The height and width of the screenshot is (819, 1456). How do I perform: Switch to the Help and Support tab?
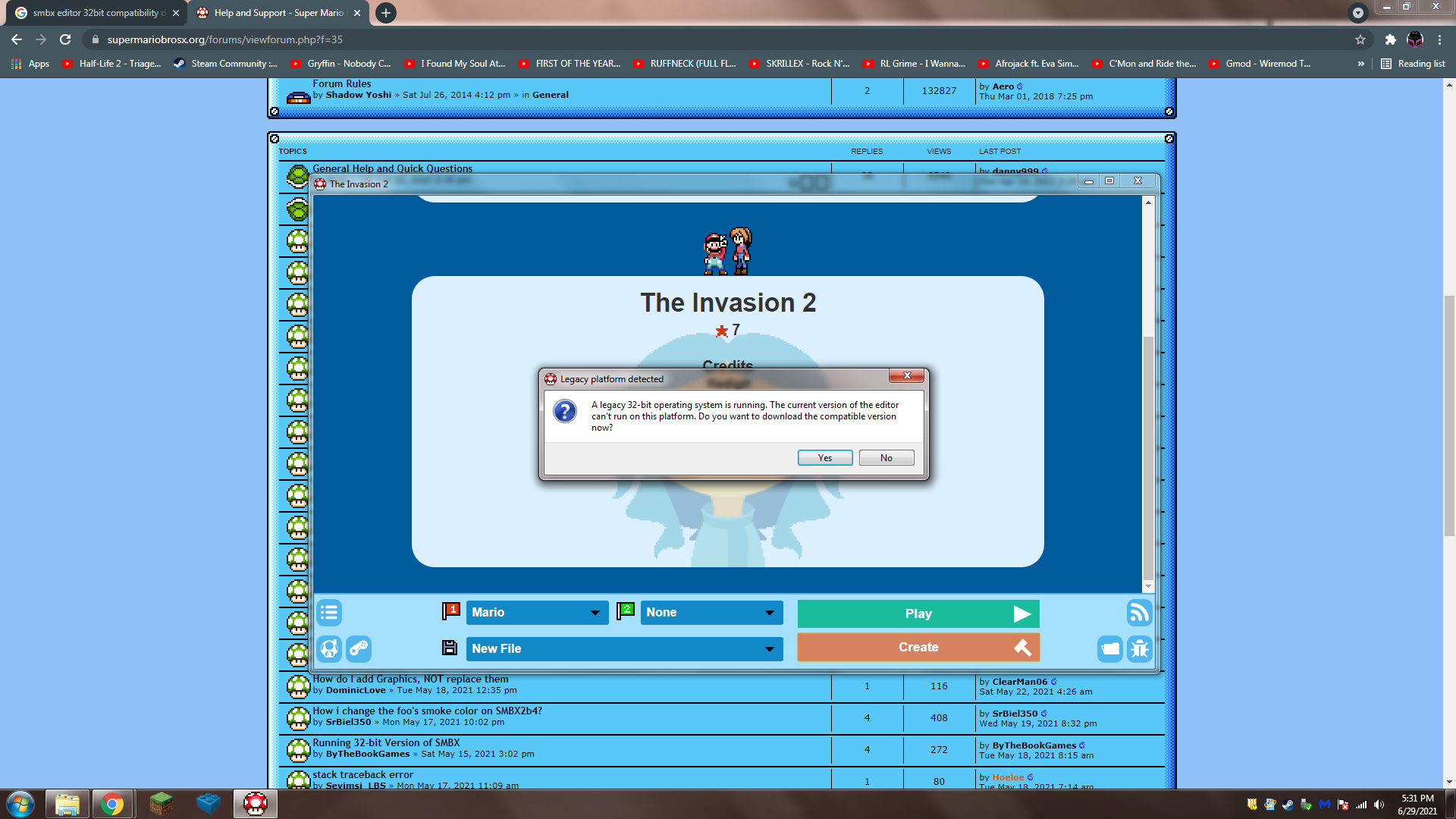click(278, 13)
